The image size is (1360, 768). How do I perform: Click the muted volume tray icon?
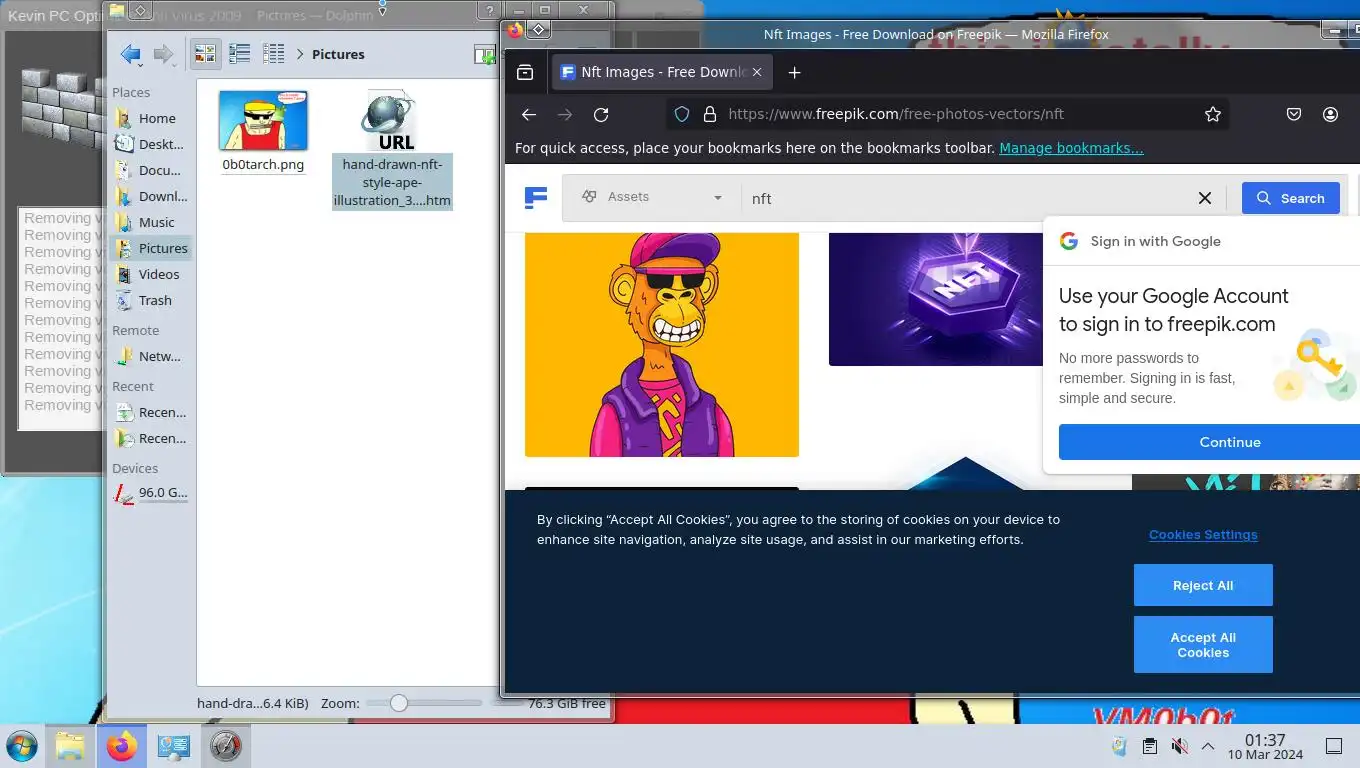(x=1179, y=746)
